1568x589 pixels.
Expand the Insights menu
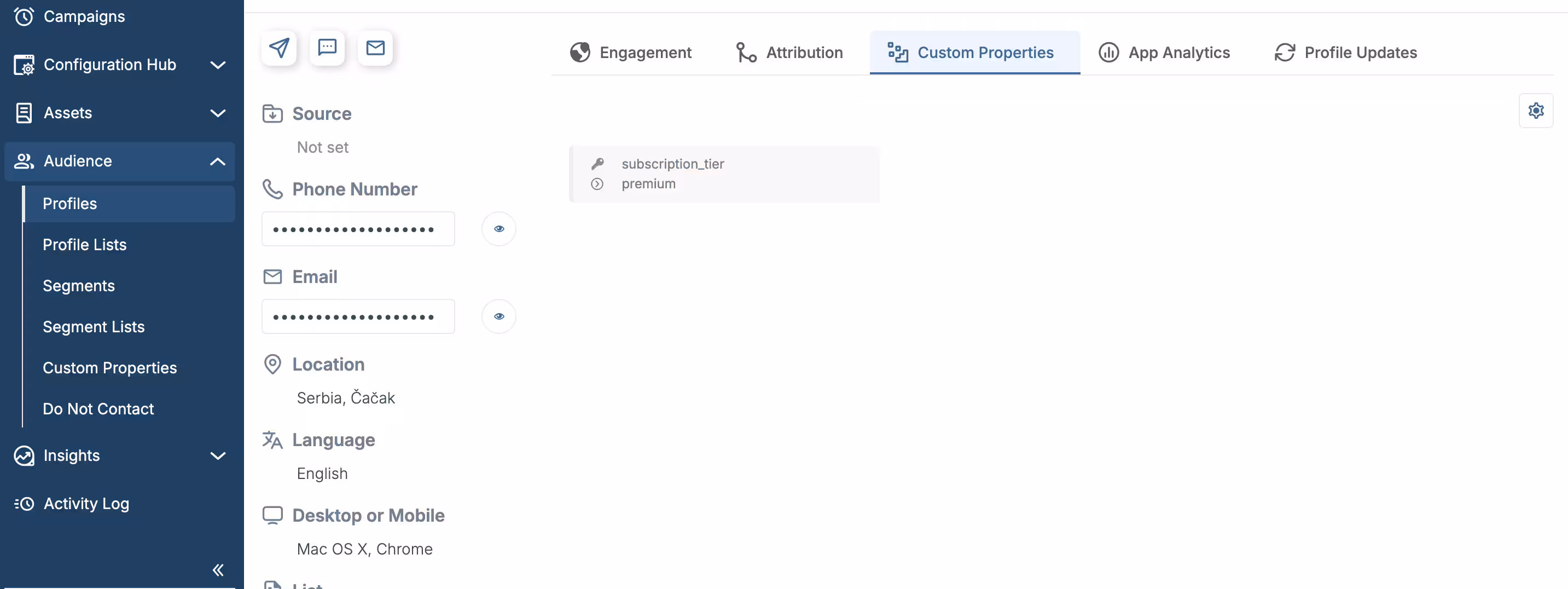(x=218, y=455)
